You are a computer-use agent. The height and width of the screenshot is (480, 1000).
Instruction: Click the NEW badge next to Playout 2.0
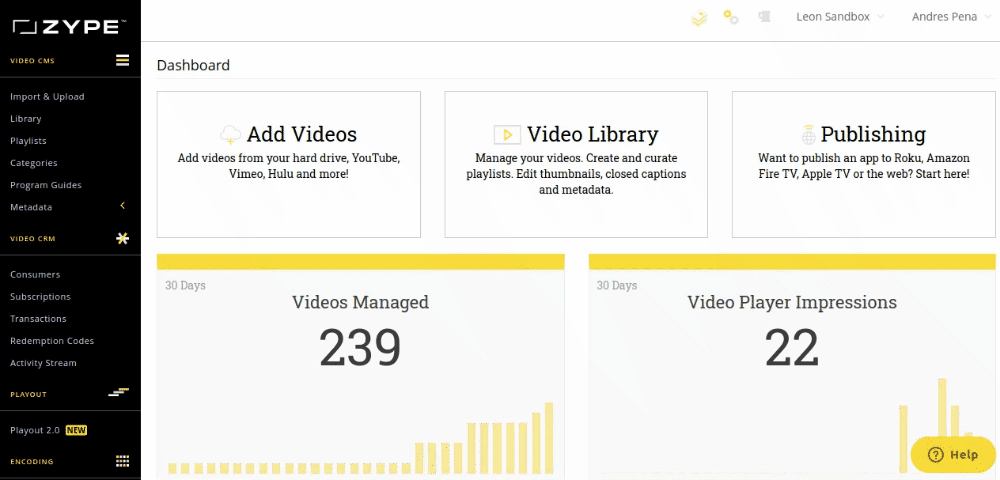76,430
